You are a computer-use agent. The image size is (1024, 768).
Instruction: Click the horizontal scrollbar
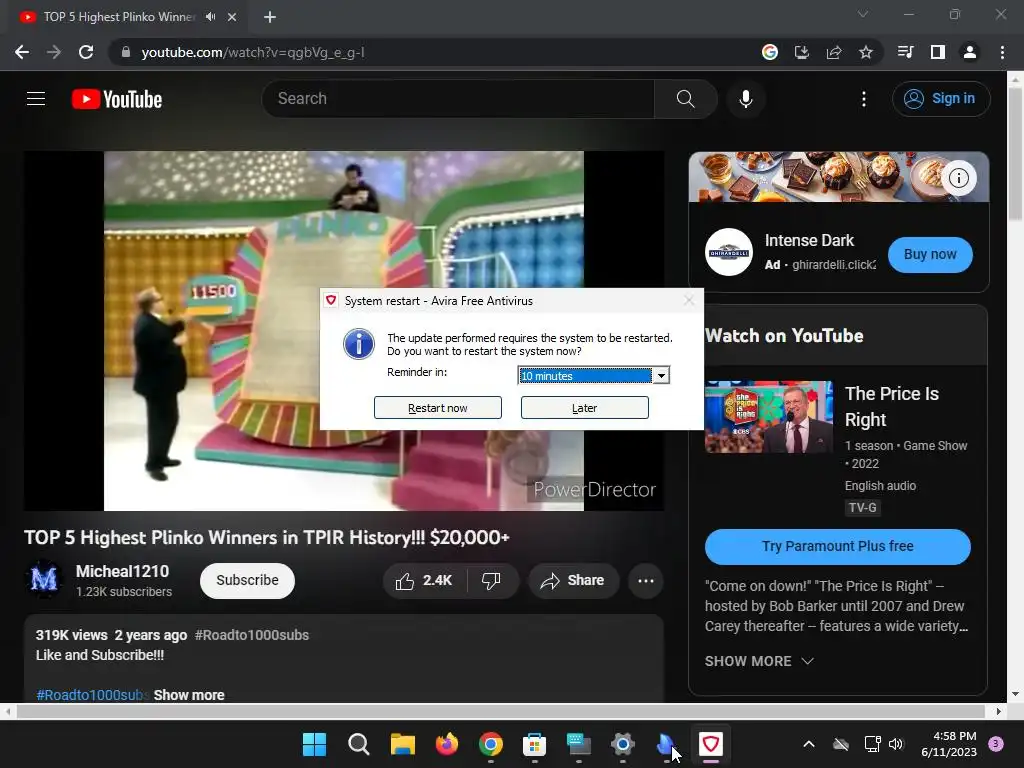pyautogui.click(x=500, y=711)
